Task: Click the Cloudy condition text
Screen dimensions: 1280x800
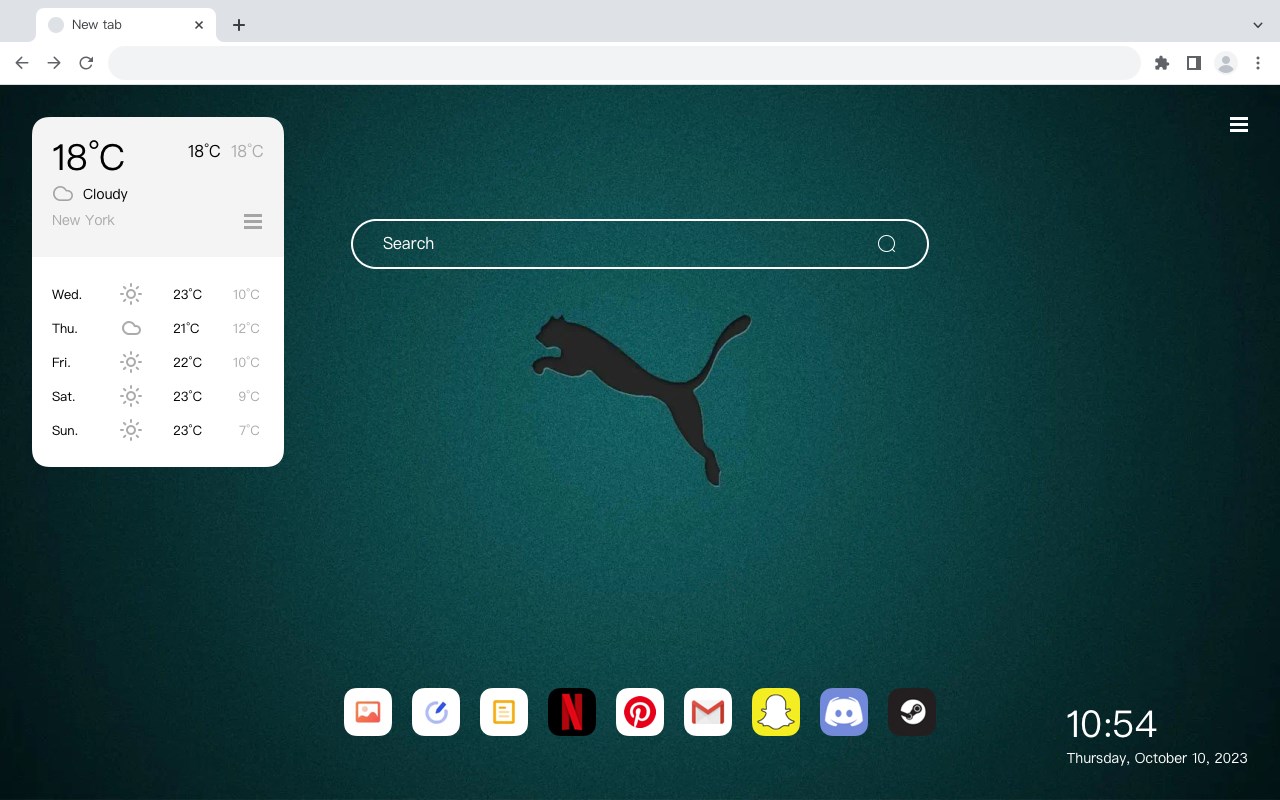Action: 105,194
